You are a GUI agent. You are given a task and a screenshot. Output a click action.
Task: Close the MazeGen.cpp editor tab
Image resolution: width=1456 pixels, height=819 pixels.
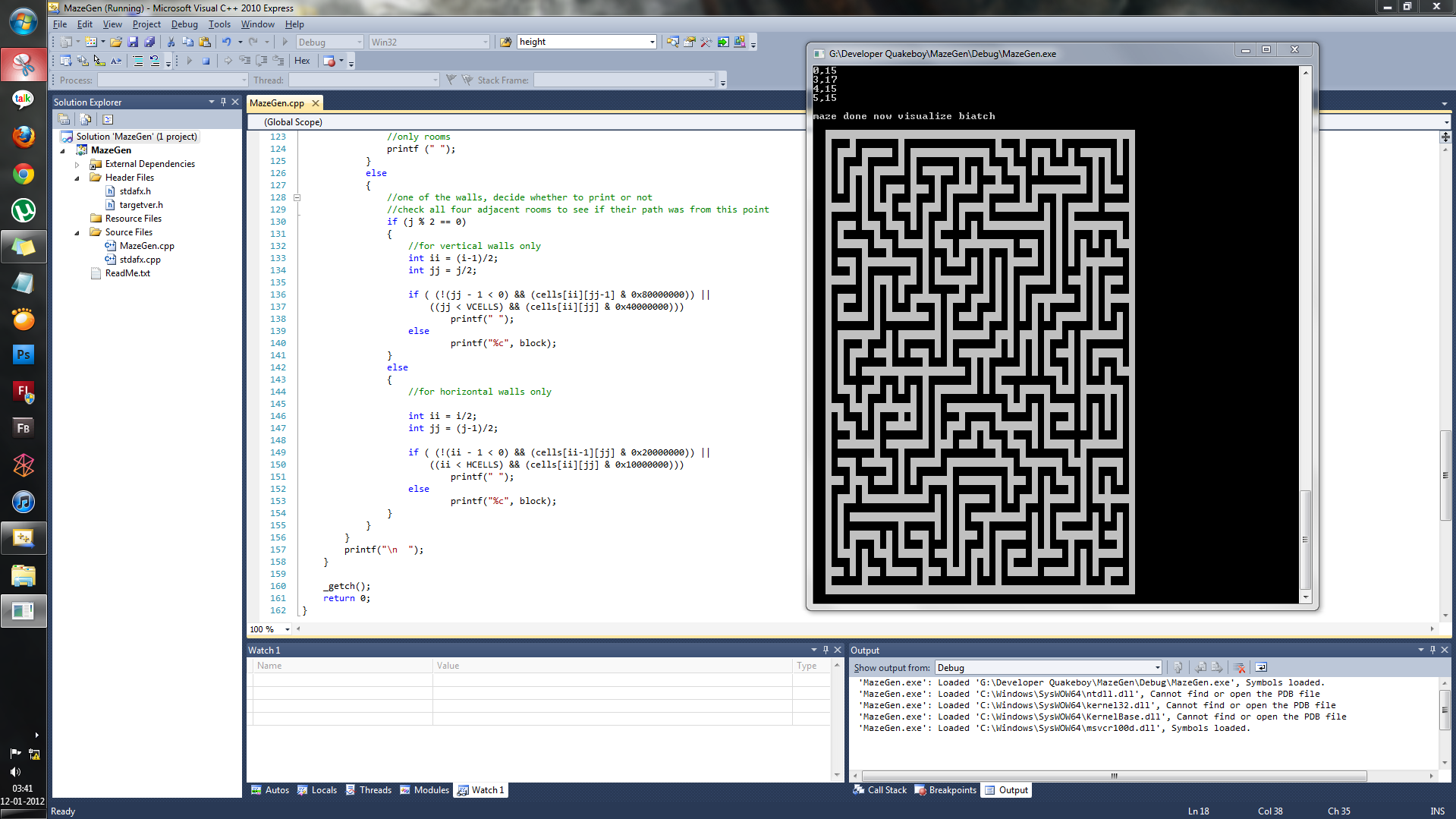pyautogui.click(x=316, y=103)
